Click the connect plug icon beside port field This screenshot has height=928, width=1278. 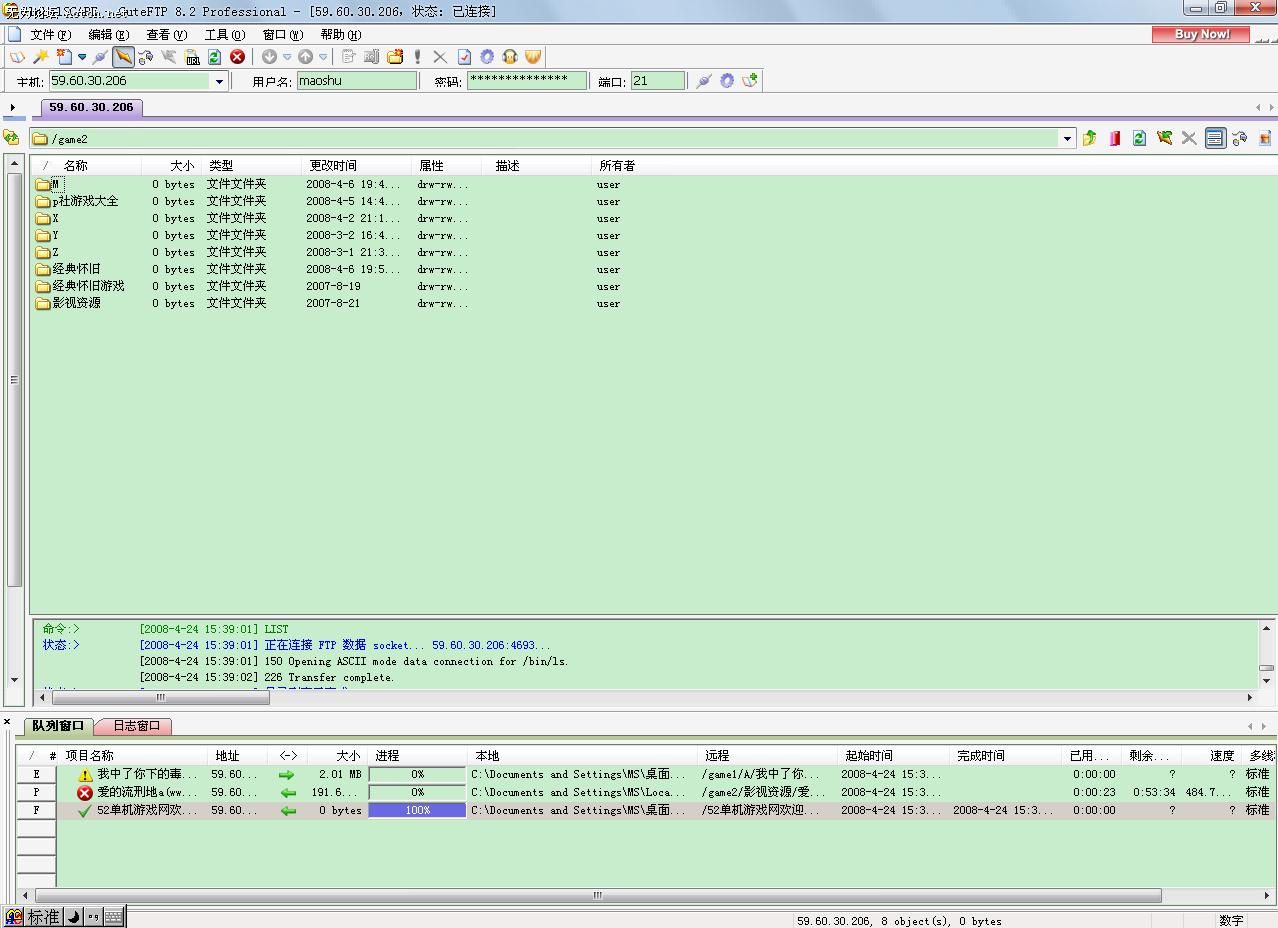[704, 81]
